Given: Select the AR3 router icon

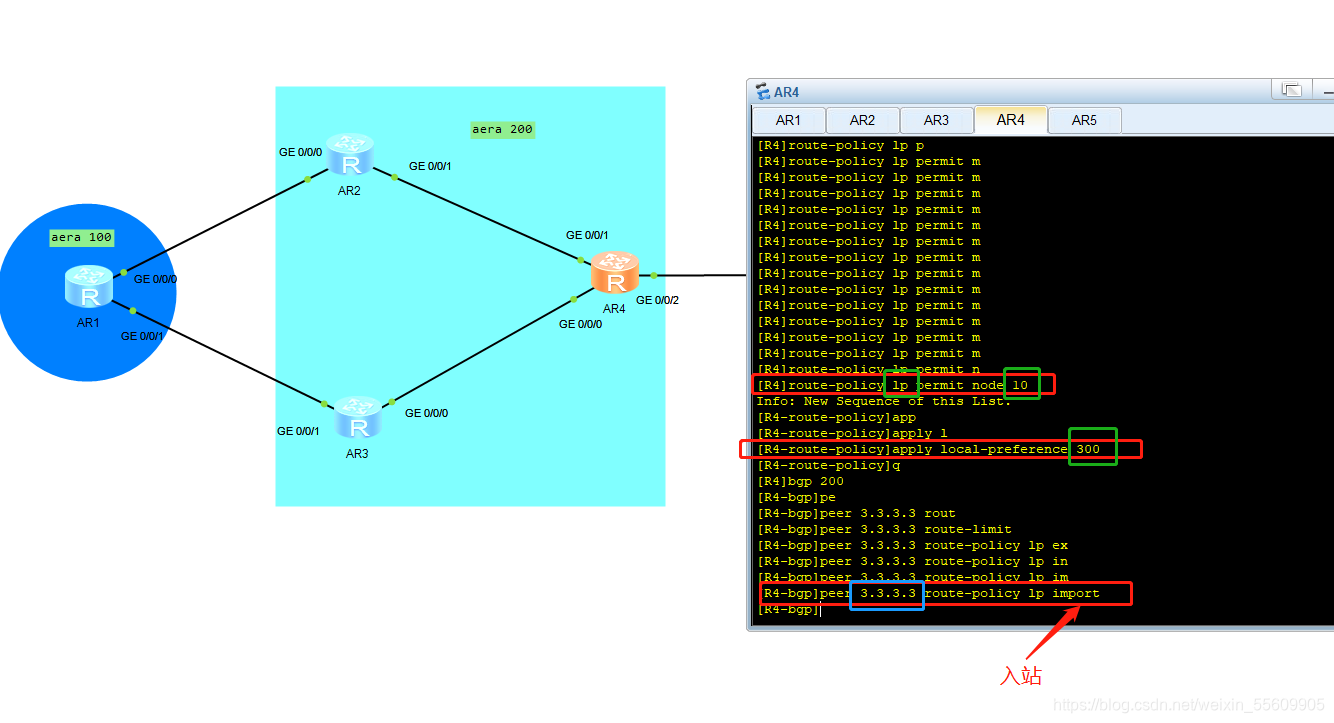Looking at the screenshot, I should [x=357, y=418].
